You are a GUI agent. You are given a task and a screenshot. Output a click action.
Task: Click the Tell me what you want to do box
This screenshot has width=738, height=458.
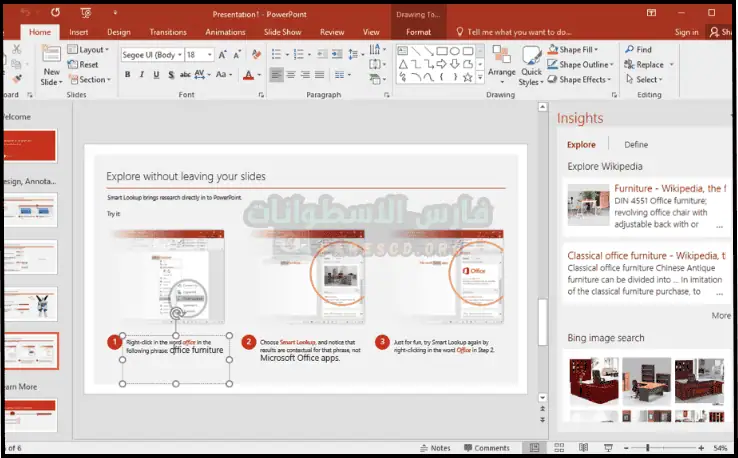518,32
